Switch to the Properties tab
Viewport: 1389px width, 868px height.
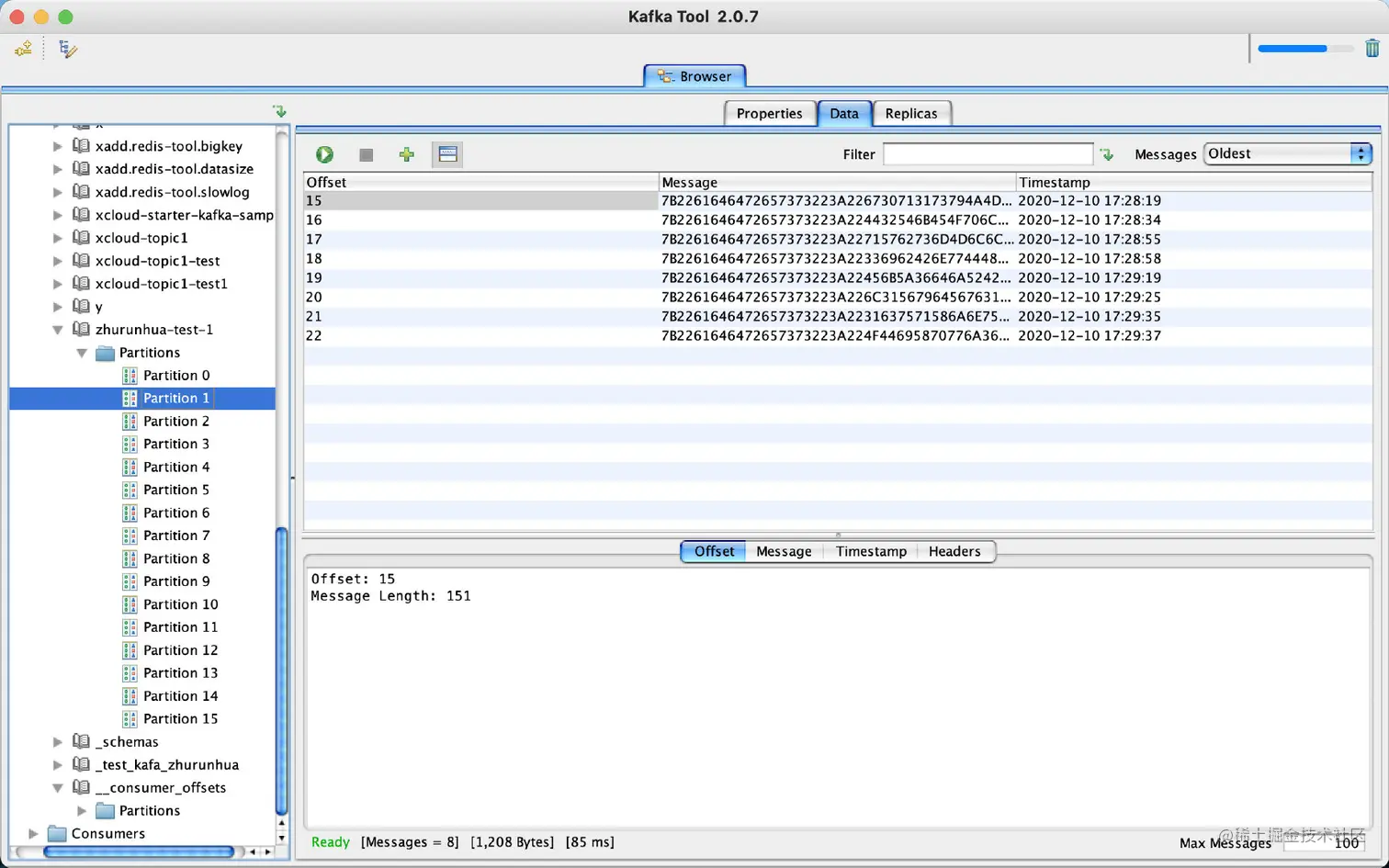(770, 113)
